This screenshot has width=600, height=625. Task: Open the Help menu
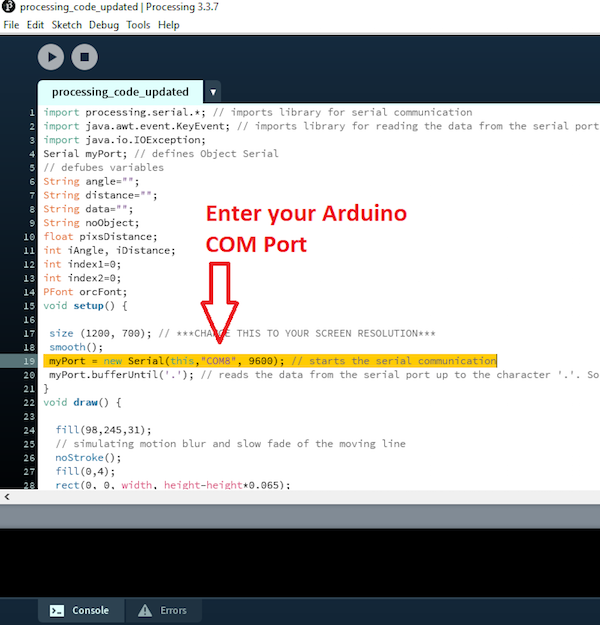(x=169, y=25)
